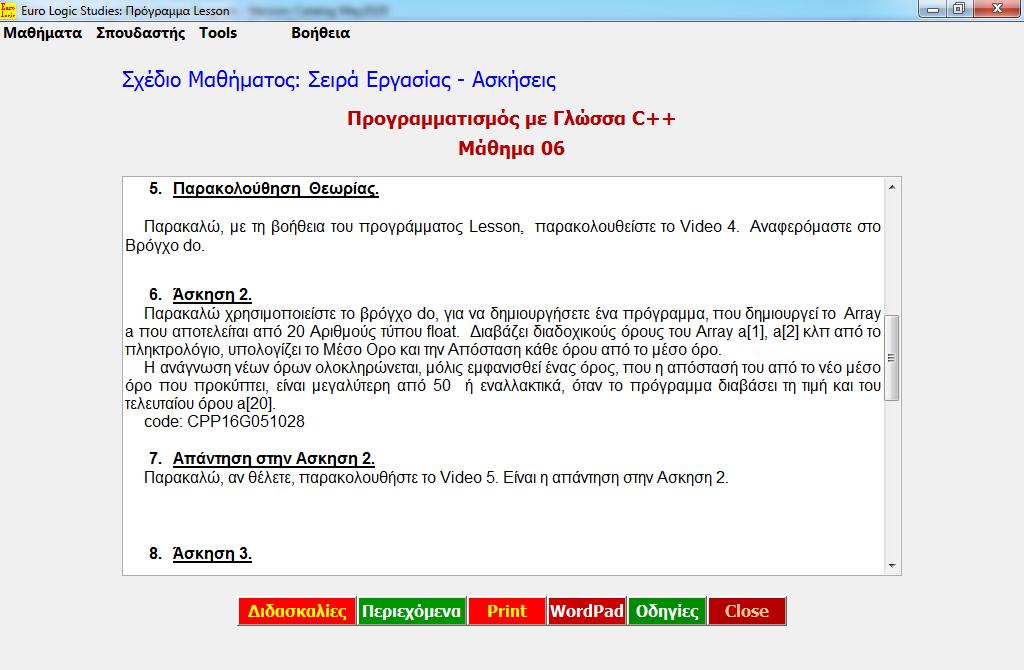Click the title 'Προγραμματισμός με Γλώσσα C++'

(511, 118)
